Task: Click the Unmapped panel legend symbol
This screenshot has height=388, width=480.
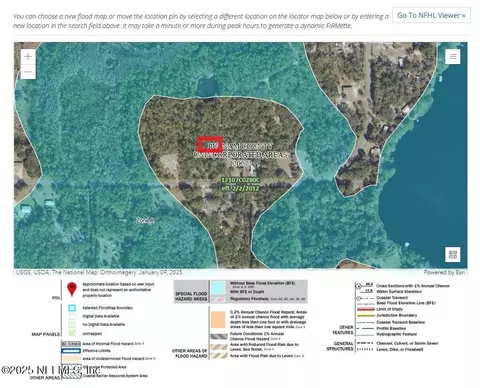Action: (72, 333)
